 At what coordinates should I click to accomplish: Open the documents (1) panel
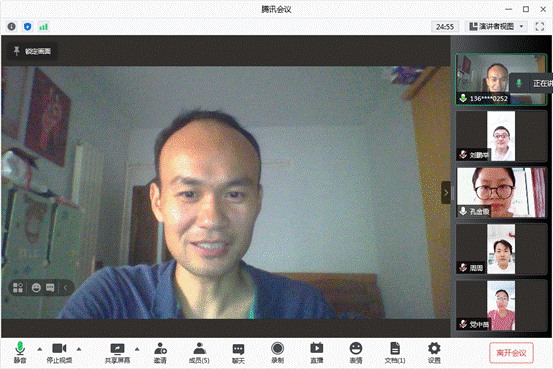[395, 353]
